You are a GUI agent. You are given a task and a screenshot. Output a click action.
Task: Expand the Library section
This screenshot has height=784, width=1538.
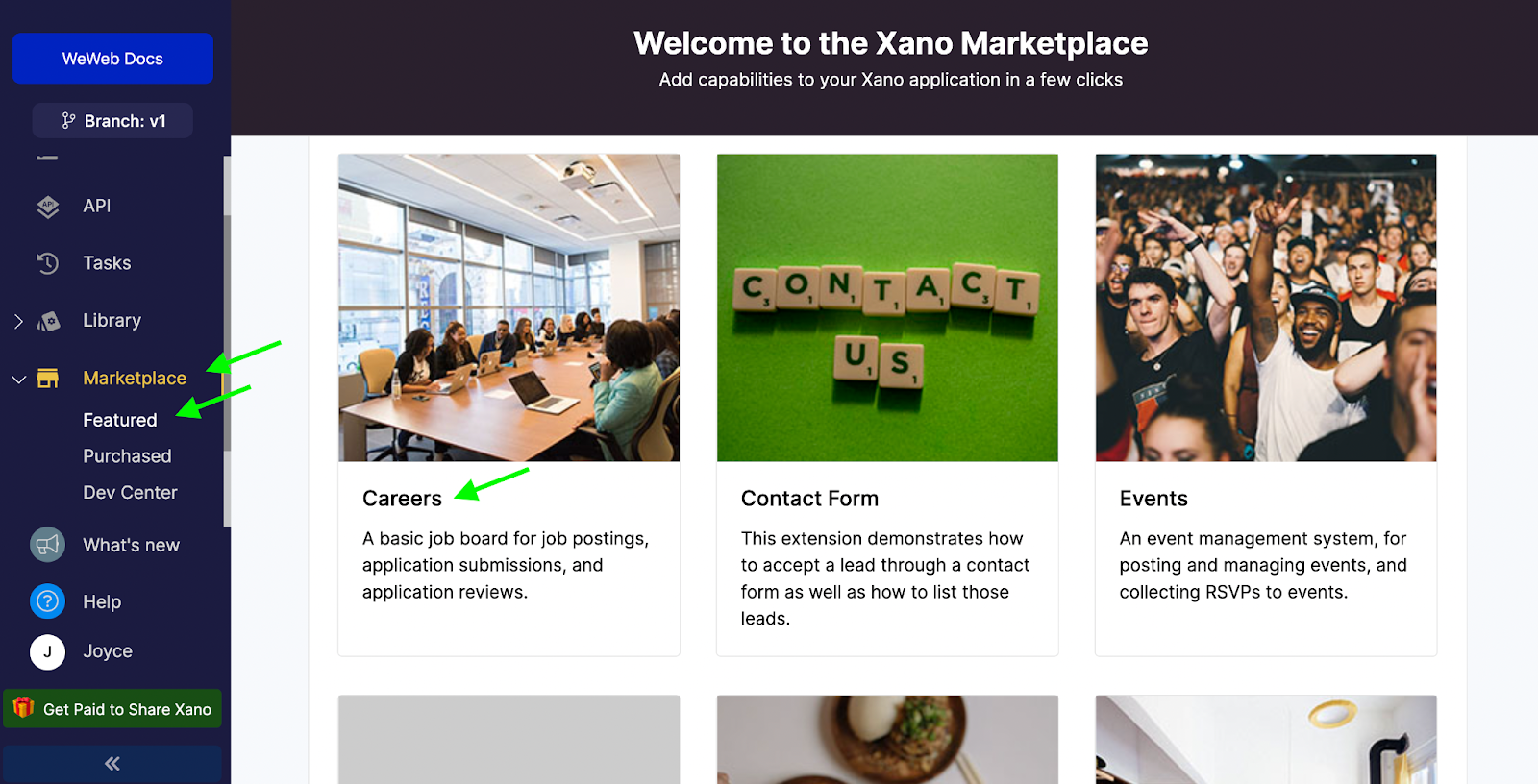[x=17, y=321]
